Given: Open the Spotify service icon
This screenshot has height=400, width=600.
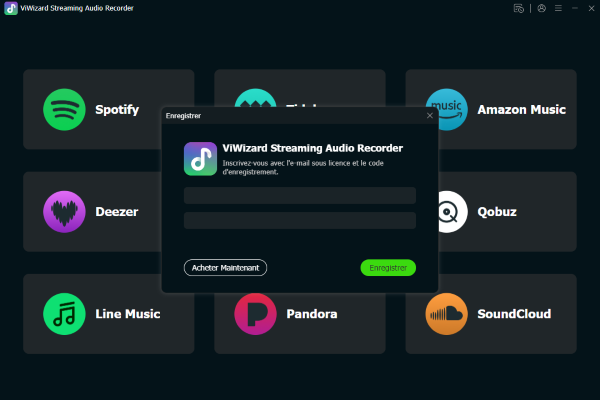Looking at the screenshot, I should coord(64,109).
